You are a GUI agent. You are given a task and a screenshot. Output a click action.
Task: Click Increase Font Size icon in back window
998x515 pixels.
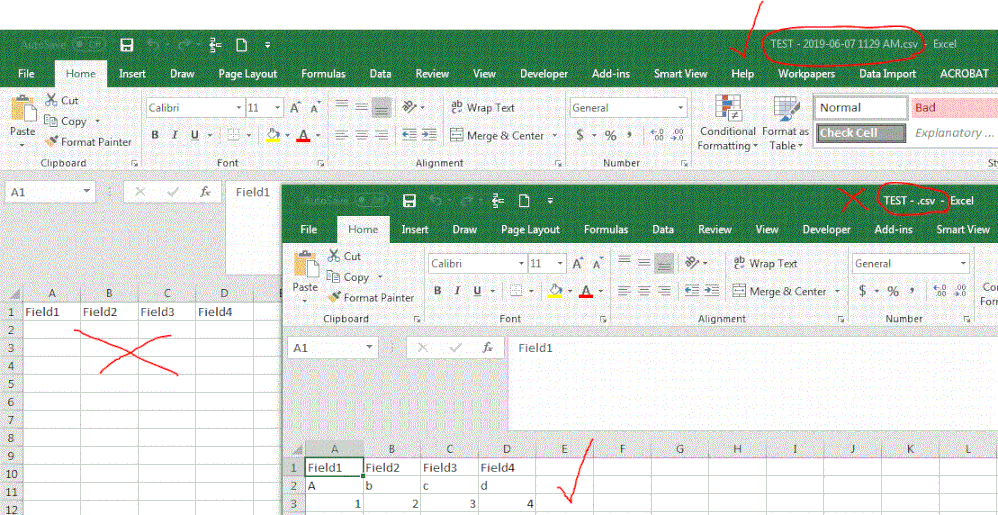tap(295, 108)
